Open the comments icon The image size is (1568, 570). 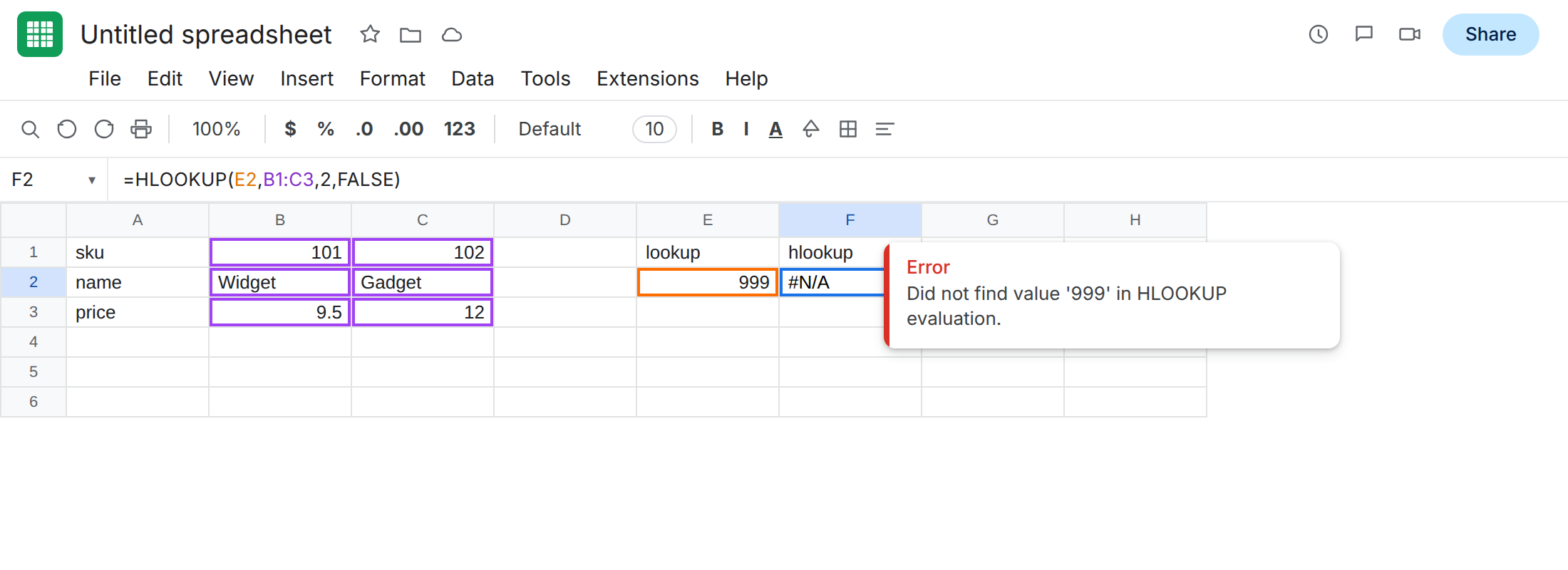(x=1364, y=34)
